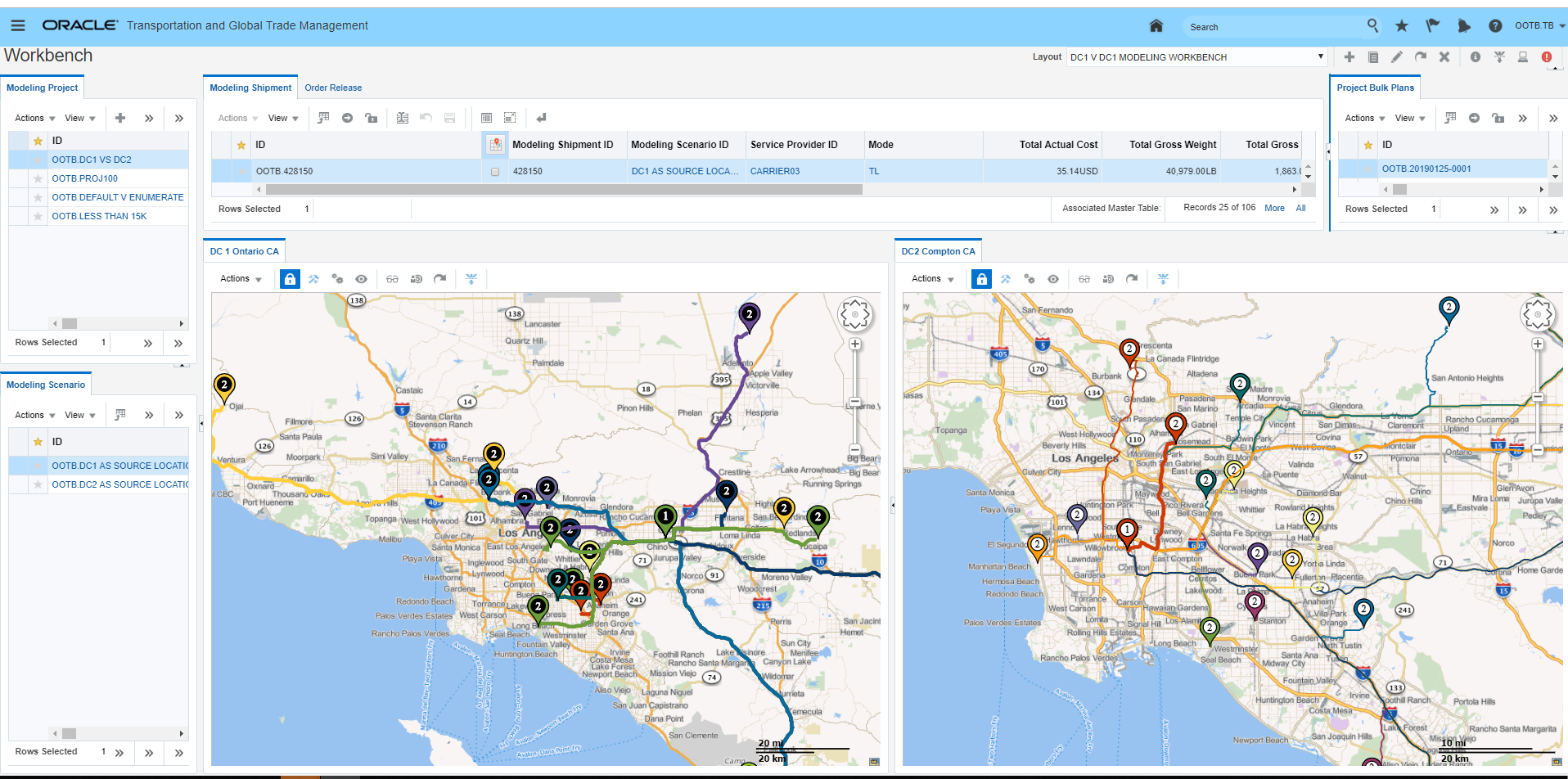Open View menu in Project Bulk Plans panel
The width and height of the screenshot is (1568, 779).
coord(1410,118)
